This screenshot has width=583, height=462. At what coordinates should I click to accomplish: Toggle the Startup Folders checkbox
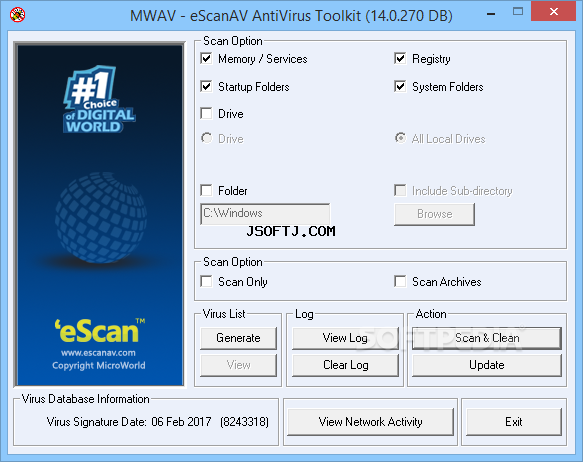coord(206,86)
